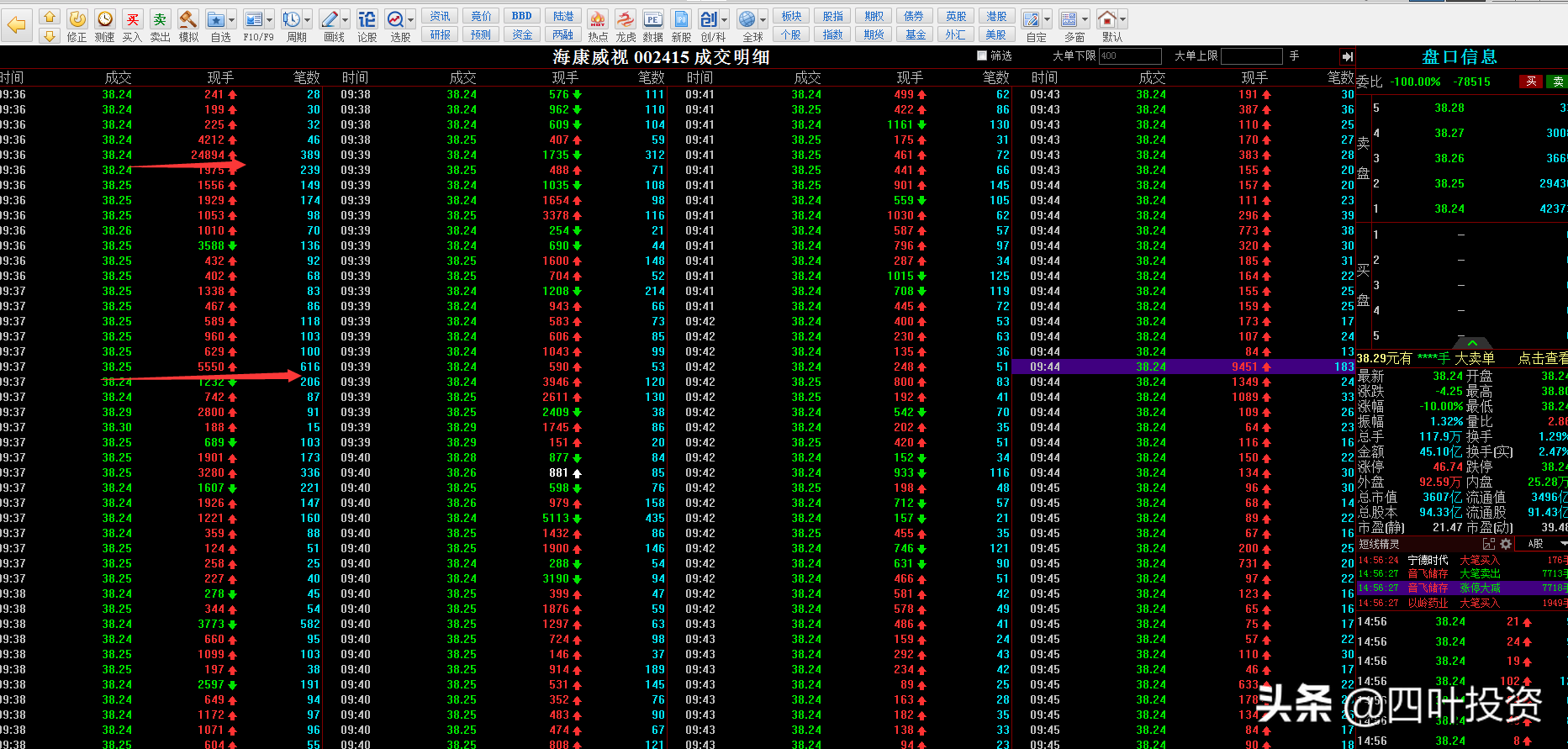Click the green 卖 button in order book
The height and width of the screenshot is (749, 1568).
(1558, 82)
